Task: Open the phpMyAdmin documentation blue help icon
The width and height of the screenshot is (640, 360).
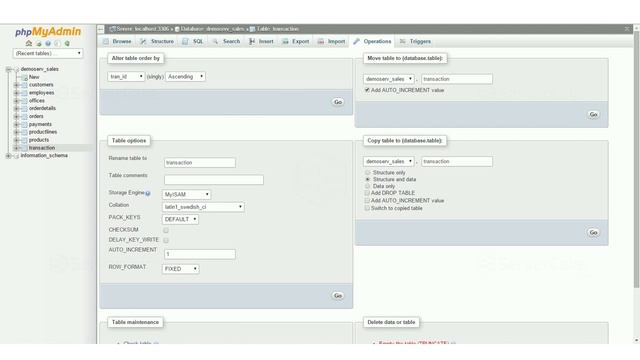Action: tap(48, 43)
